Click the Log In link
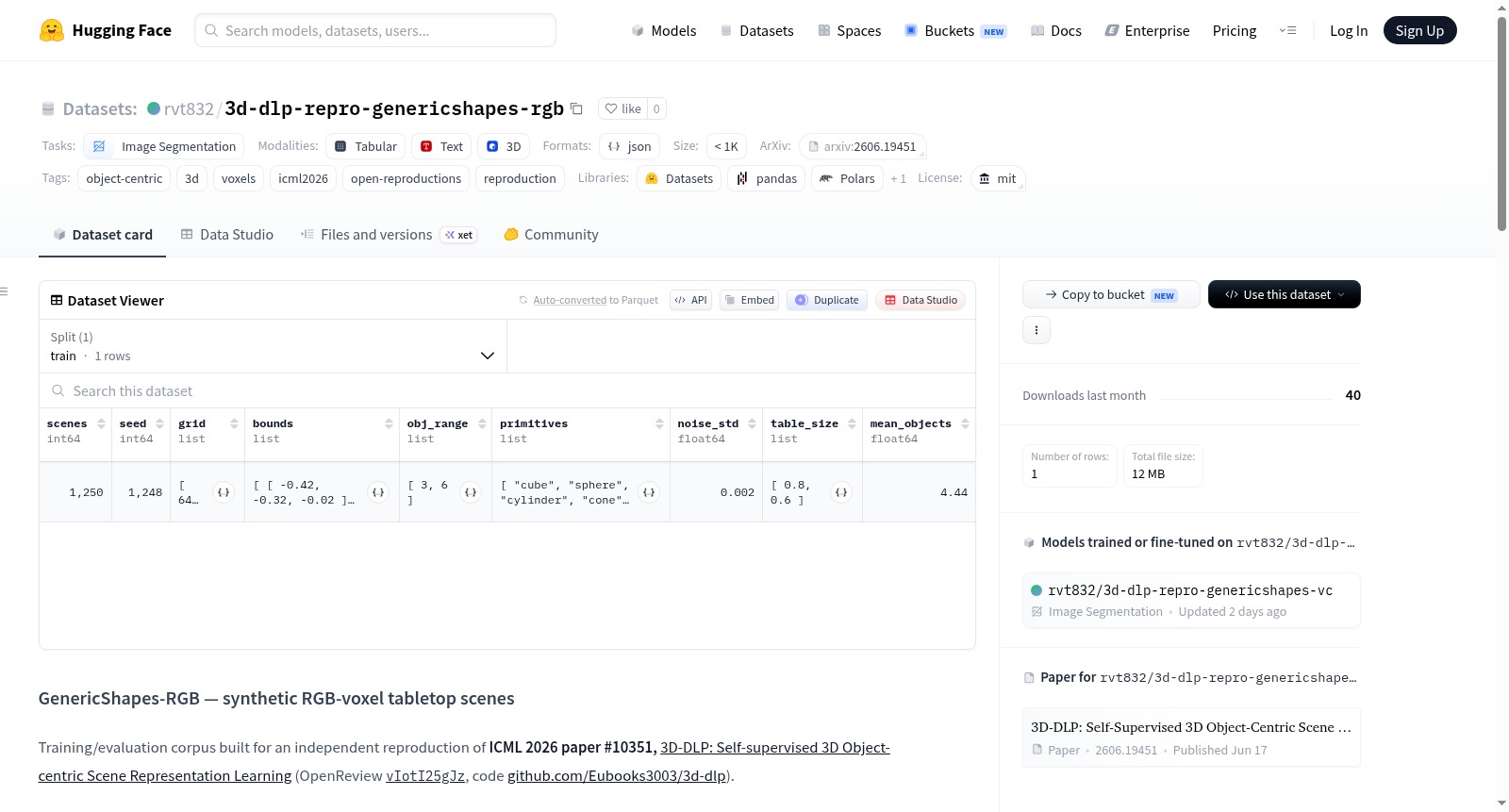Image resolution: width=1509 pixels, height=812 pixels. [1349, 30]
